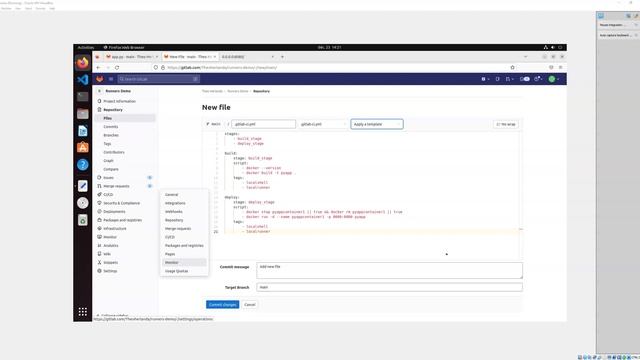This screenshot has height=360, width=640.
Task: Open Graph in the sidebar
Action: [x=108, y=161]
